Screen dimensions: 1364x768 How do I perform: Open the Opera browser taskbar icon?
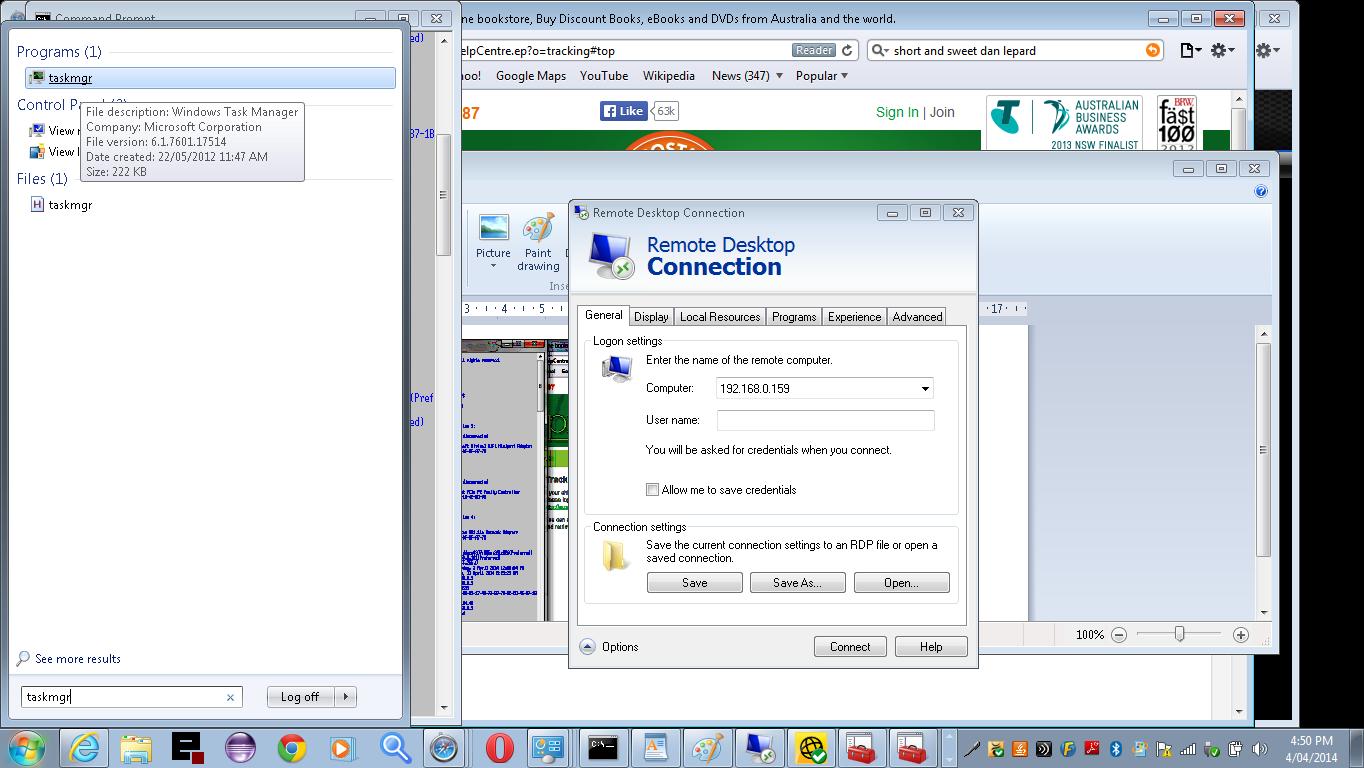pyautogui.click(x=499, y=747)
